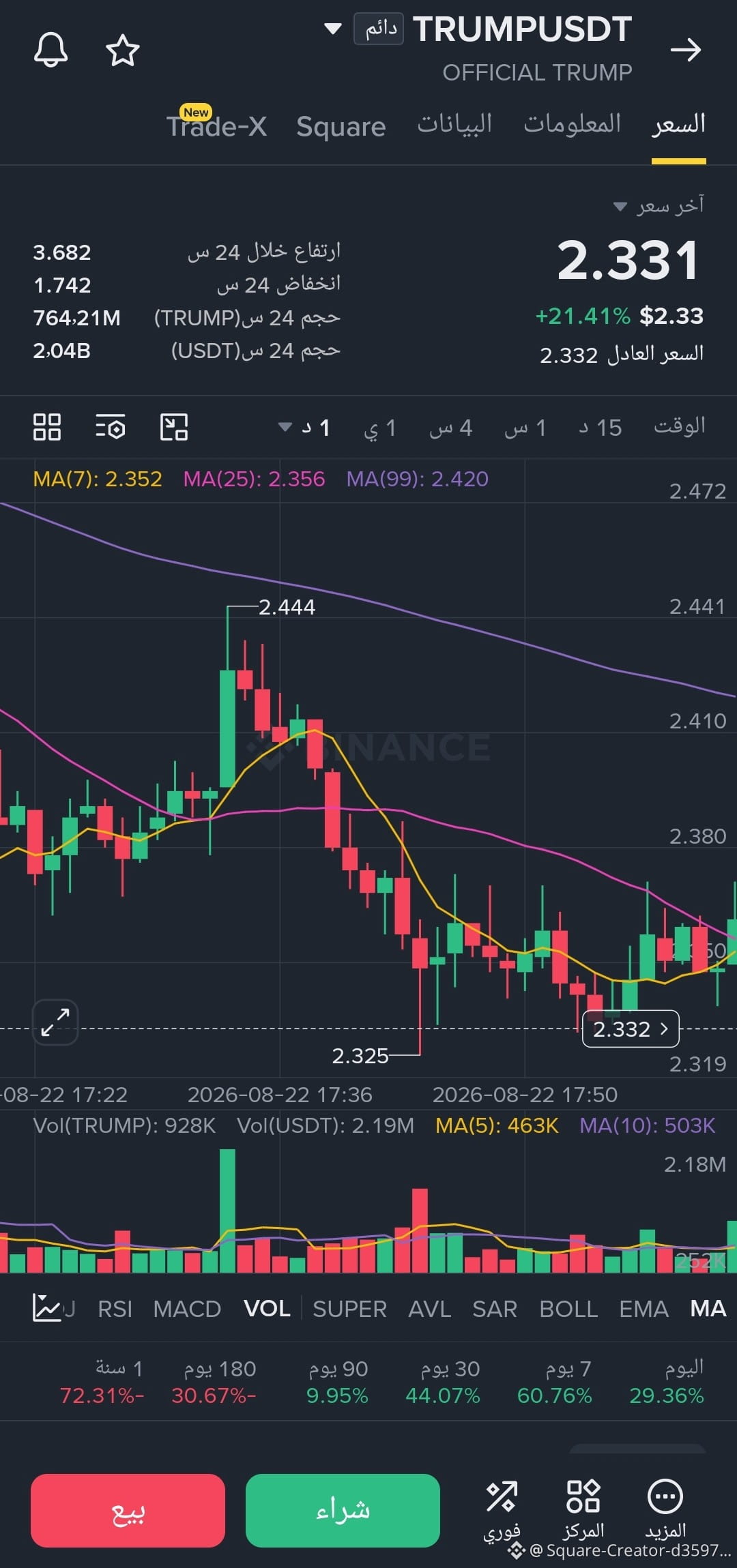Tap MA(7): 2.352 legend label
737x1568 pixels.
[x=98, y=479]
